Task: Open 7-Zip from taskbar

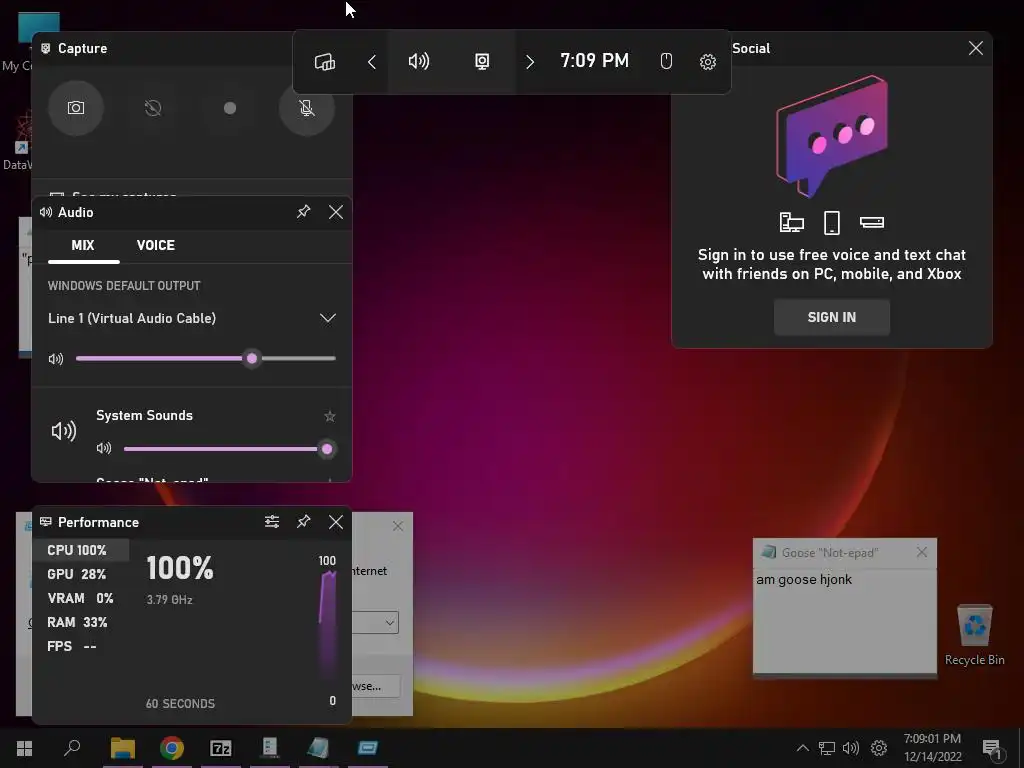Action: (221, 748)
